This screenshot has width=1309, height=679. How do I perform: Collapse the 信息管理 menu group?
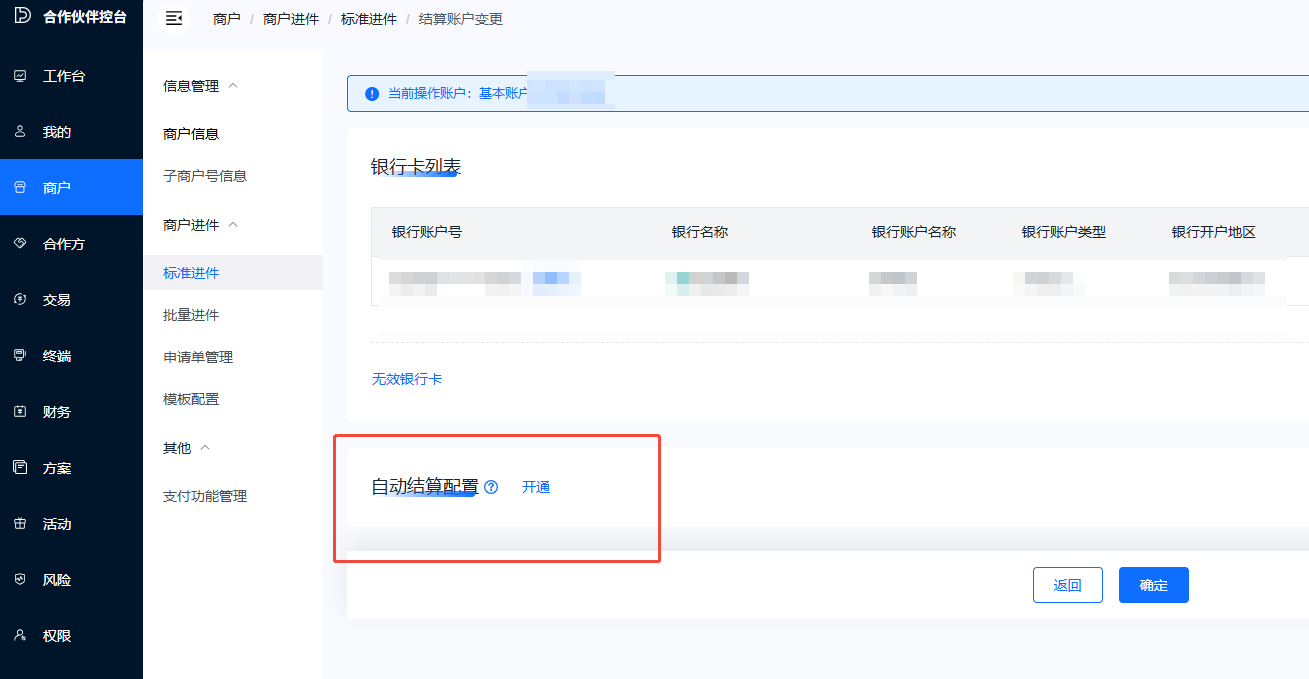[x=233, y=86]
